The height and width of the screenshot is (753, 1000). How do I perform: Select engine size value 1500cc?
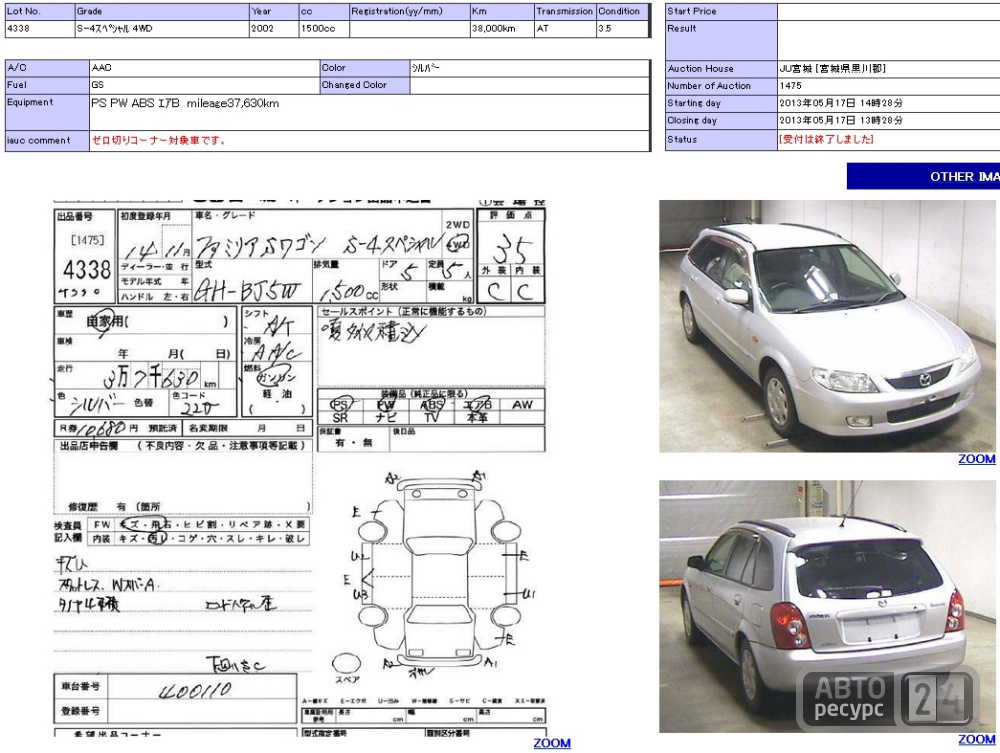point(318,29)
